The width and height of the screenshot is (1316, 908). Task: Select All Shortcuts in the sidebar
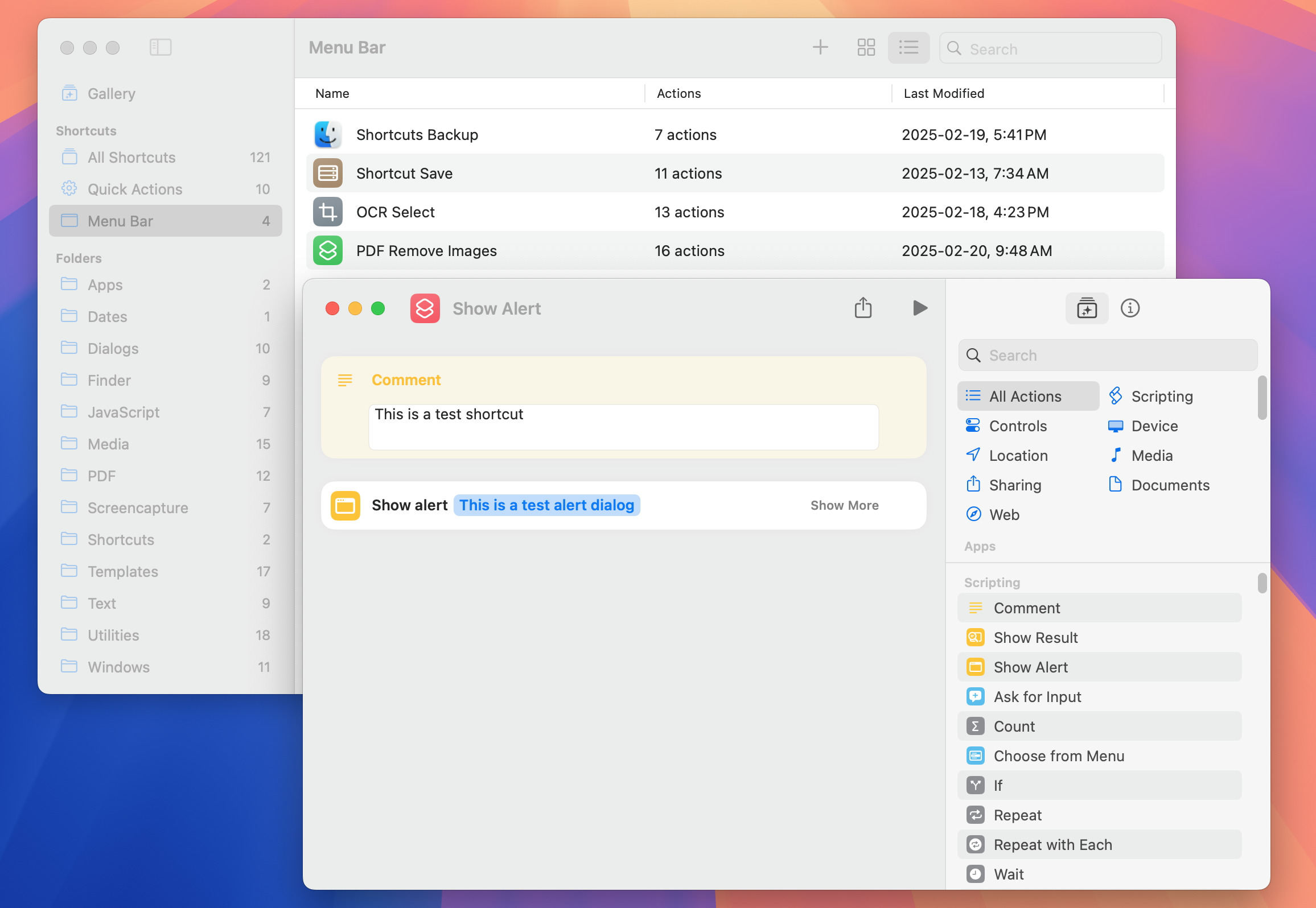tap(165, 157)
